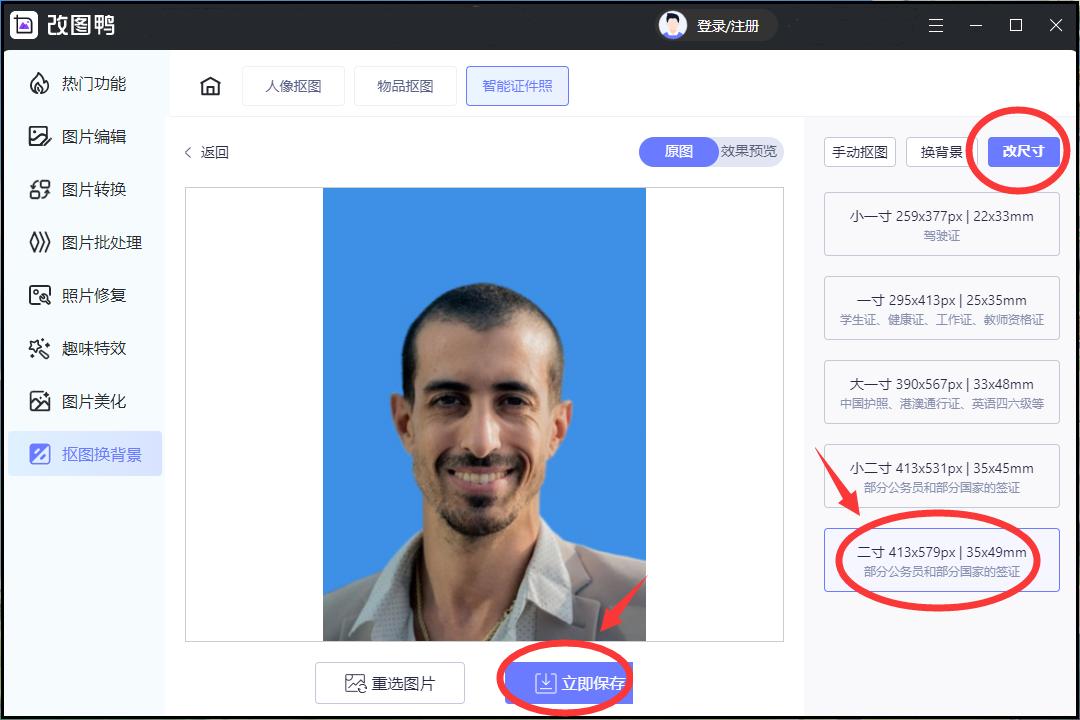Open the 图片转换 feature
The image size is (1080, 720).
(x=85, y=190)
